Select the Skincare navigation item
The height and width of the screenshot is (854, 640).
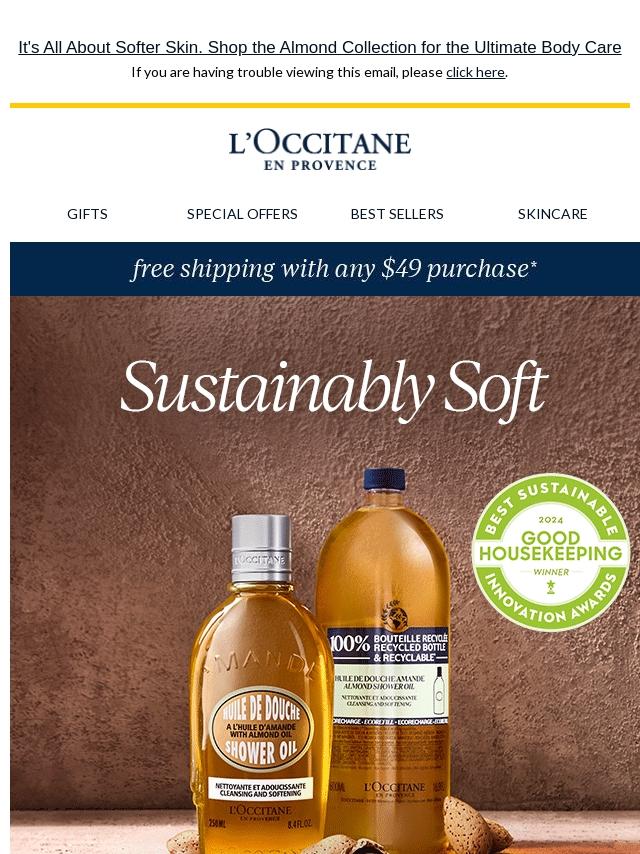[x=552, y=214]
